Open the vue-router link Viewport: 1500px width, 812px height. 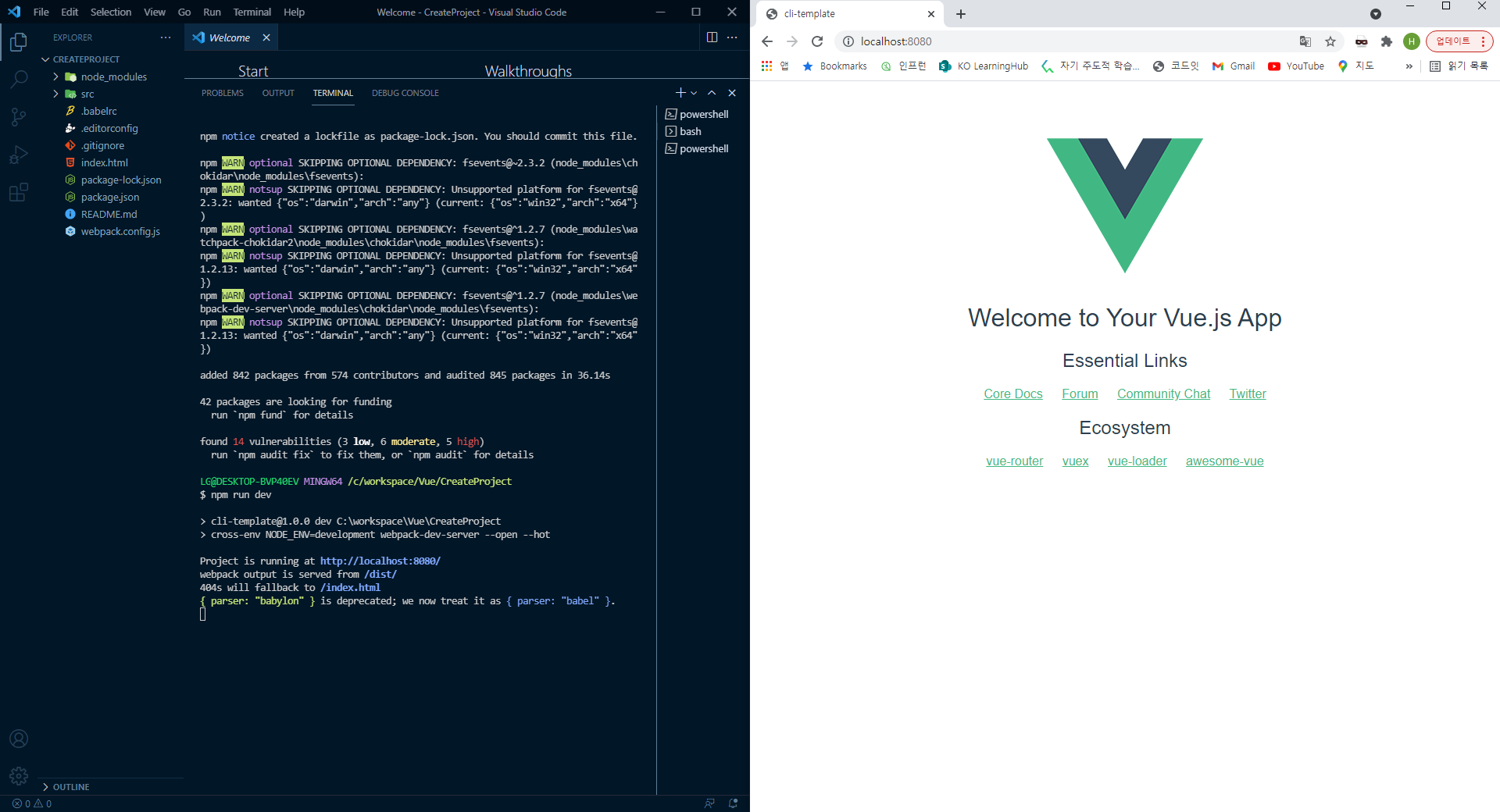(1015, 461)
